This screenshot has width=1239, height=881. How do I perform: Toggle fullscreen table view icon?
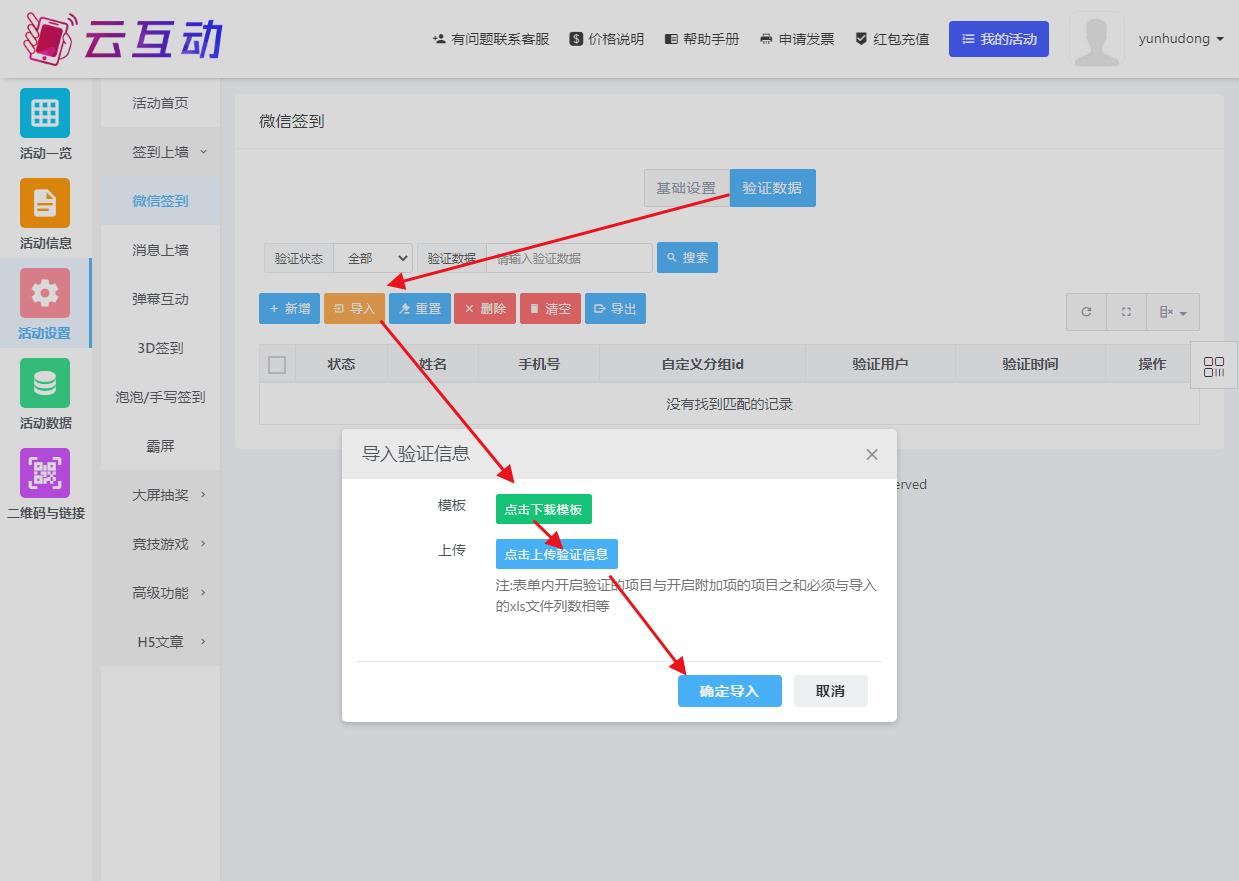(1126, 312)
